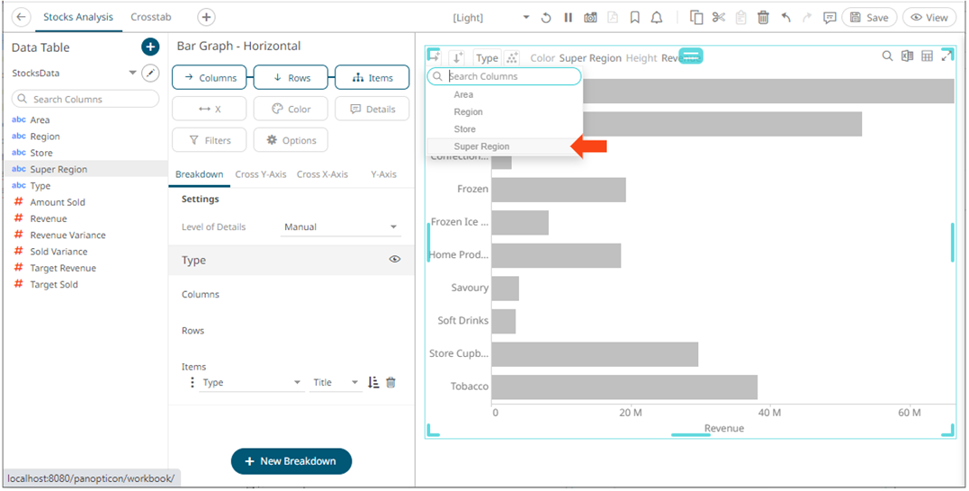Select Super Region from the columns list
Image resolution: width=969 pixels, height=491 pixels.
[481, 147]
